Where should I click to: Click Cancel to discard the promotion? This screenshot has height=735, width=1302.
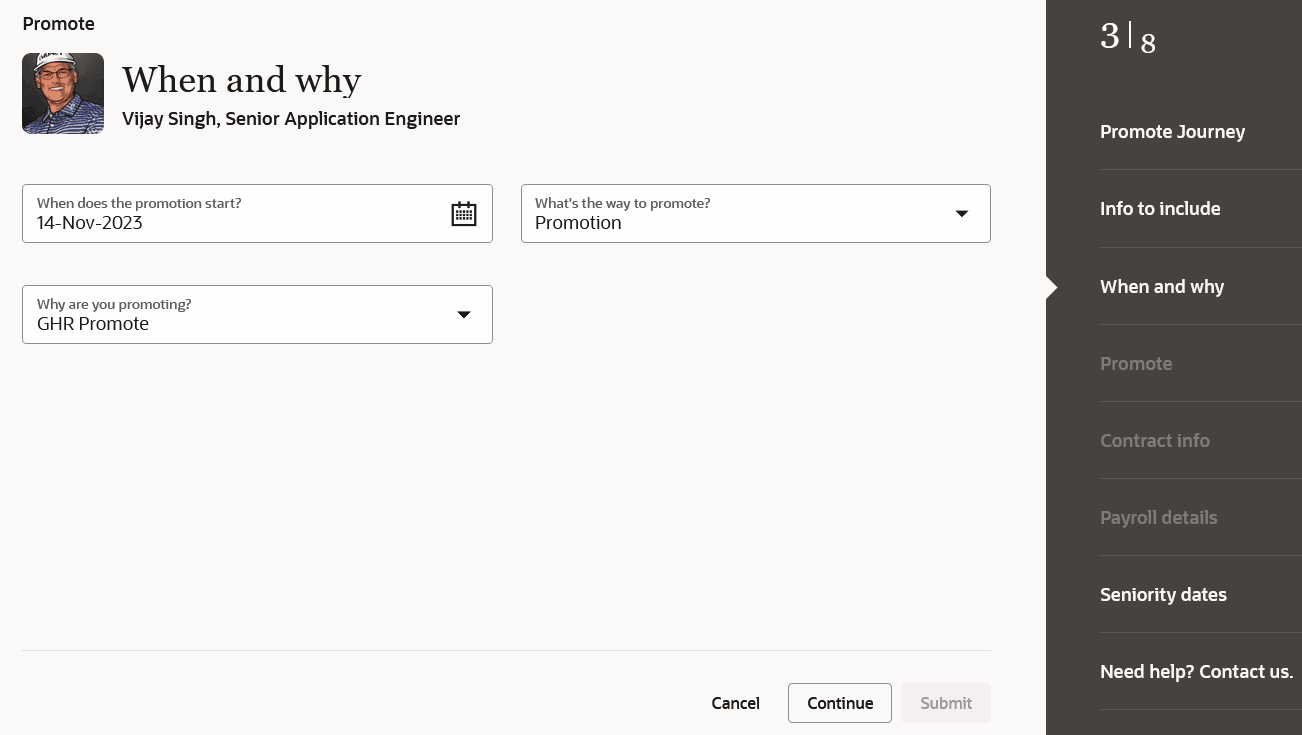coord(735,703)
